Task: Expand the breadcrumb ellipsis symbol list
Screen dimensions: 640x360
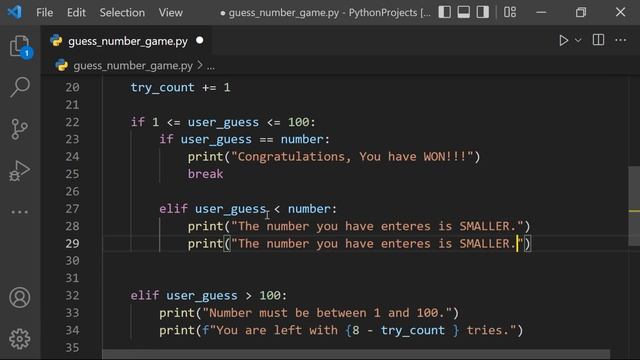Action: click(x=211, y=66)
